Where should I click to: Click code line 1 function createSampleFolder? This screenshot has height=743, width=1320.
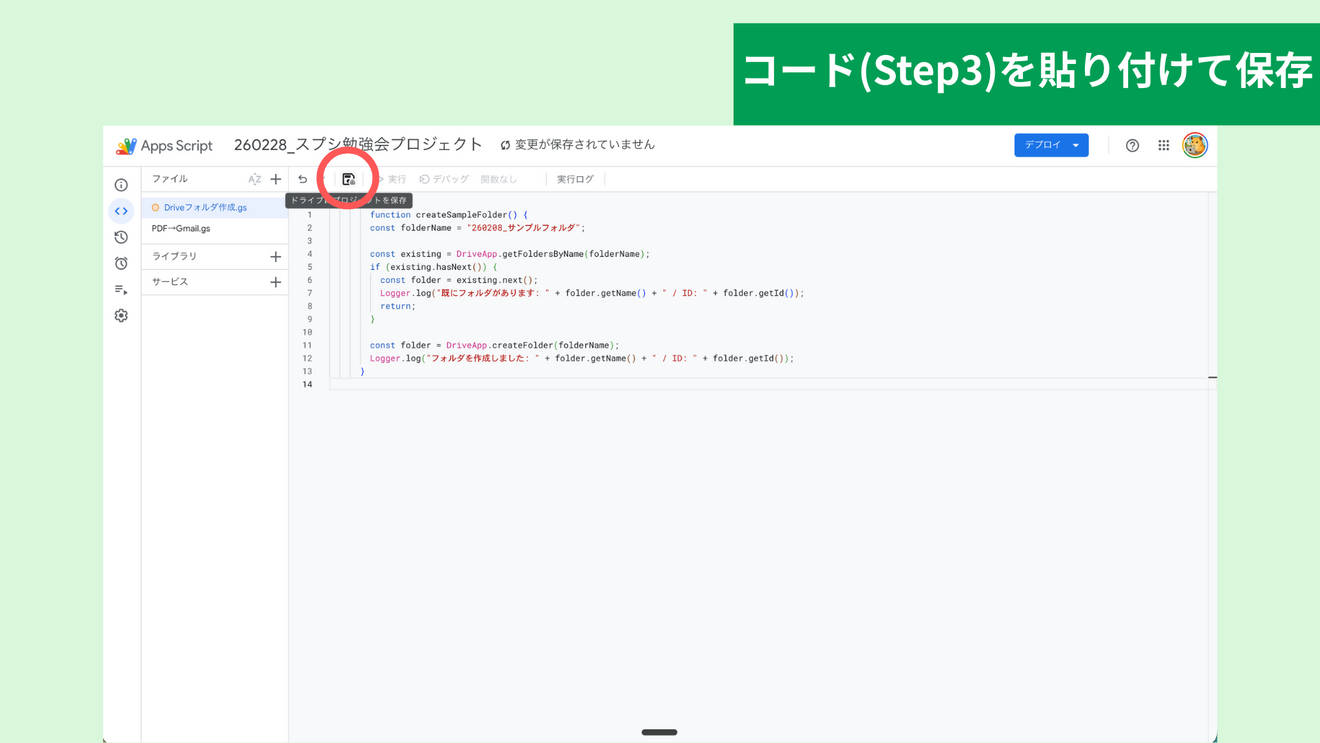(x=449, y=215)
